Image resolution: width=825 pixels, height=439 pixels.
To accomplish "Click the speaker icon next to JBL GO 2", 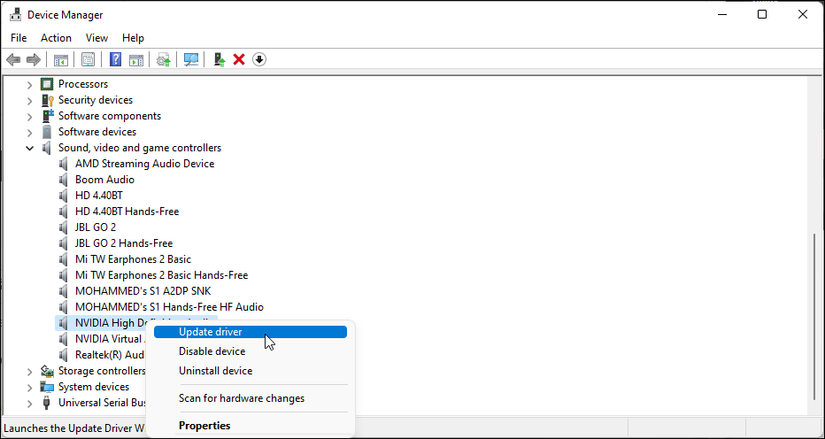I will 64,227.
